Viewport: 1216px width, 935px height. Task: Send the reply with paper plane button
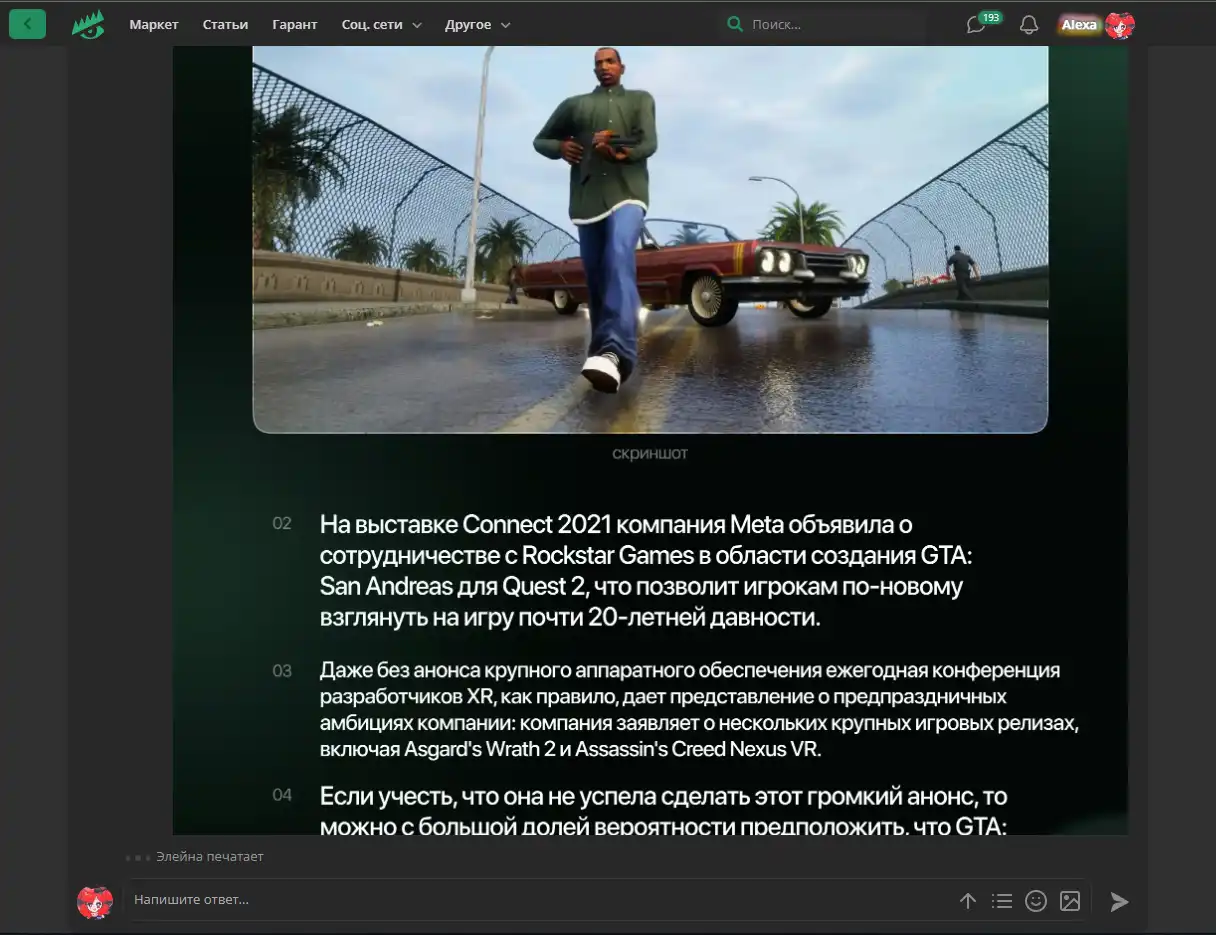1119,902
